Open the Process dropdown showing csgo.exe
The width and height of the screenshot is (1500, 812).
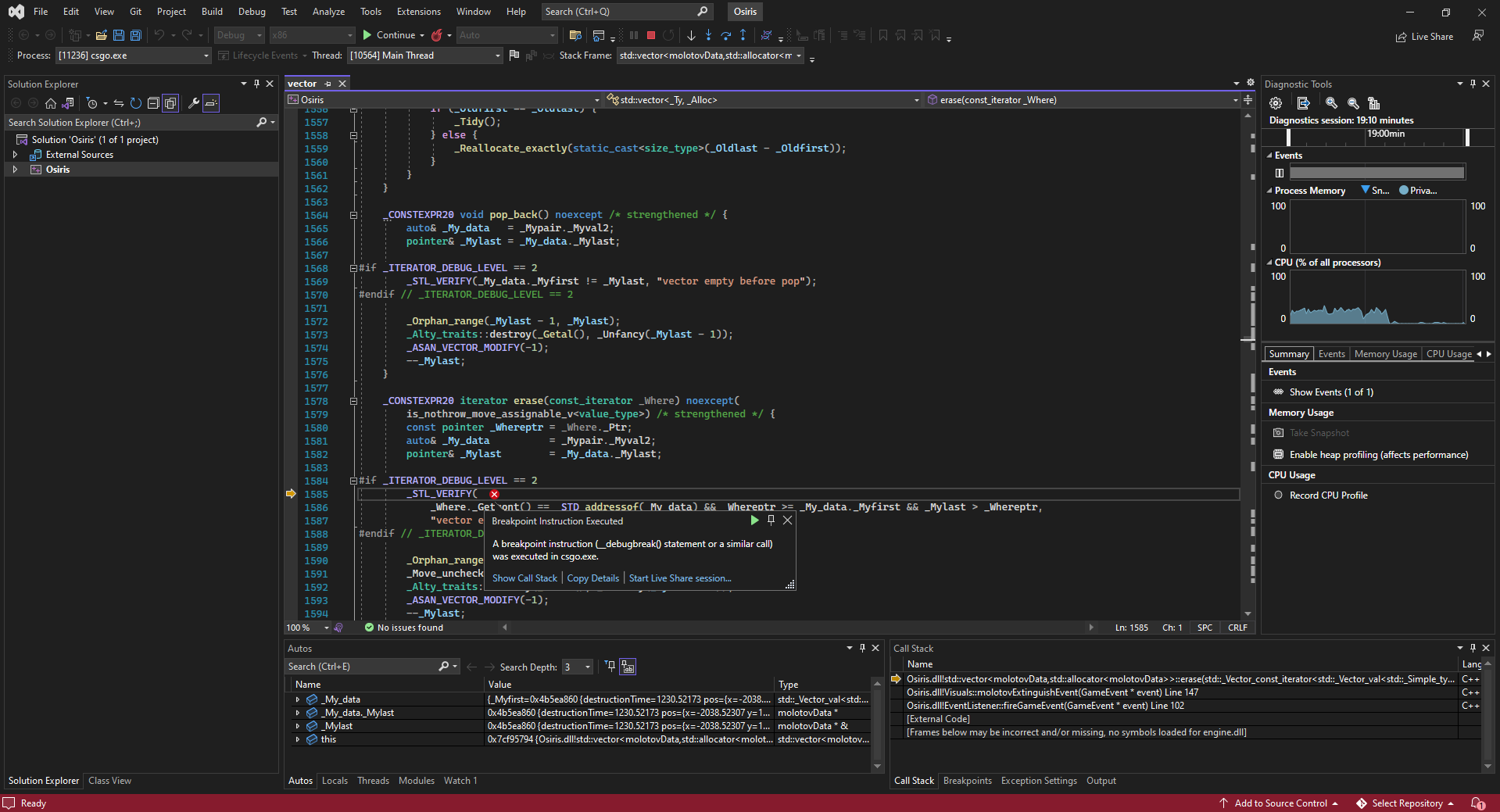pos(134,55)
